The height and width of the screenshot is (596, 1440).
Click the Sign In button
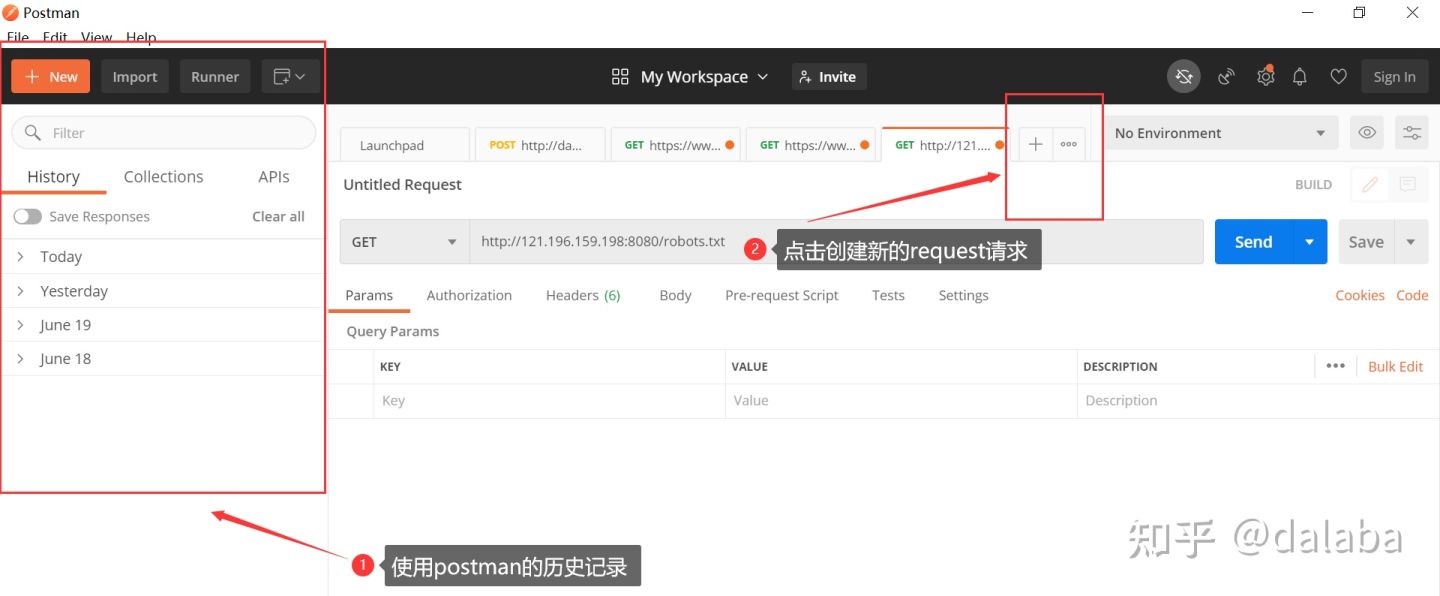point(1394,77)
